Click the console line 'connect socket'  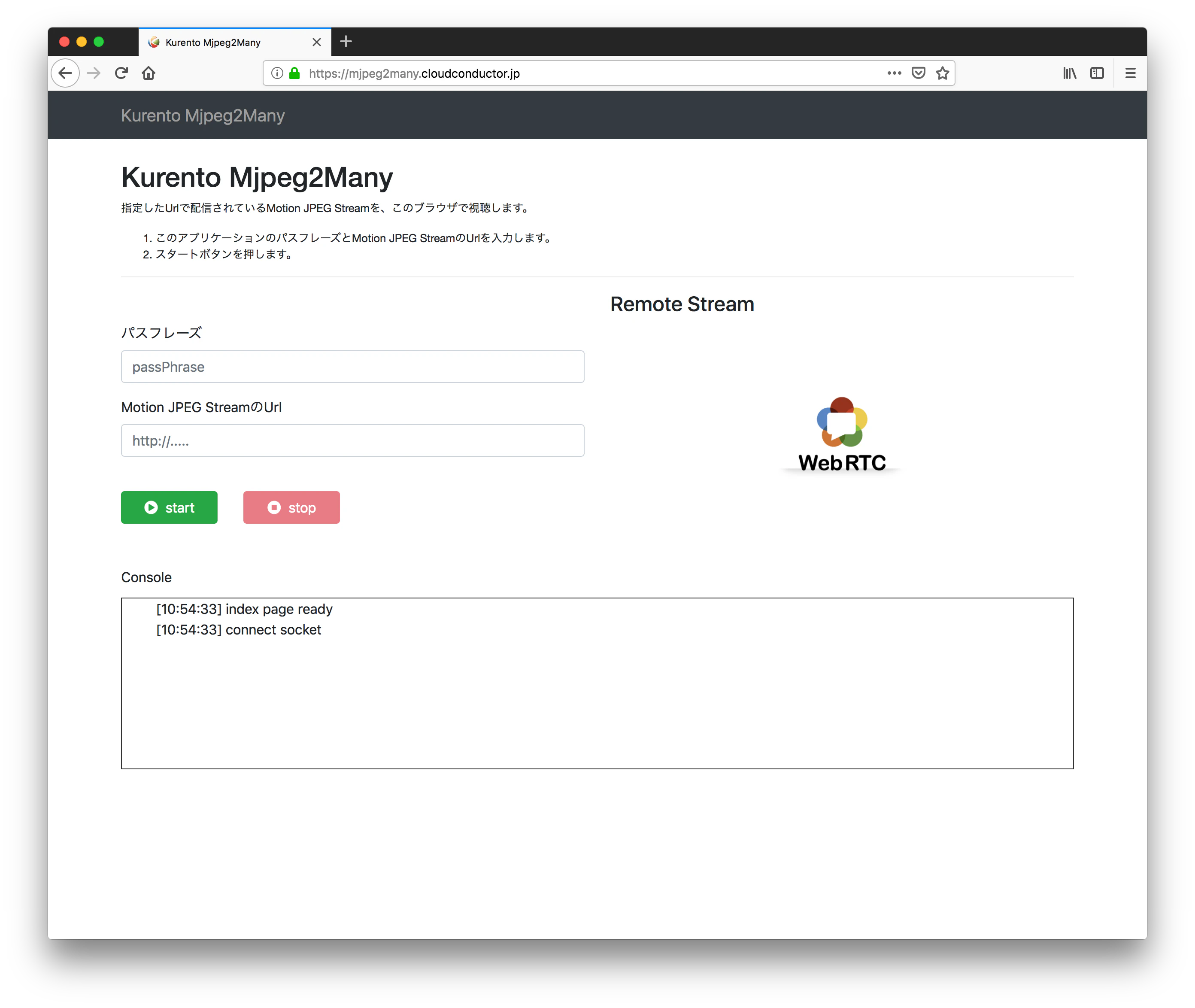coord(239,630)
